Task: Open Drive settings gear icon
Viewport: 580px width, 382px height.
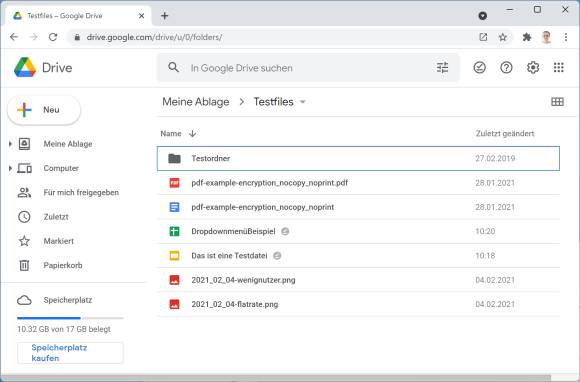Action: click(533, 68)
